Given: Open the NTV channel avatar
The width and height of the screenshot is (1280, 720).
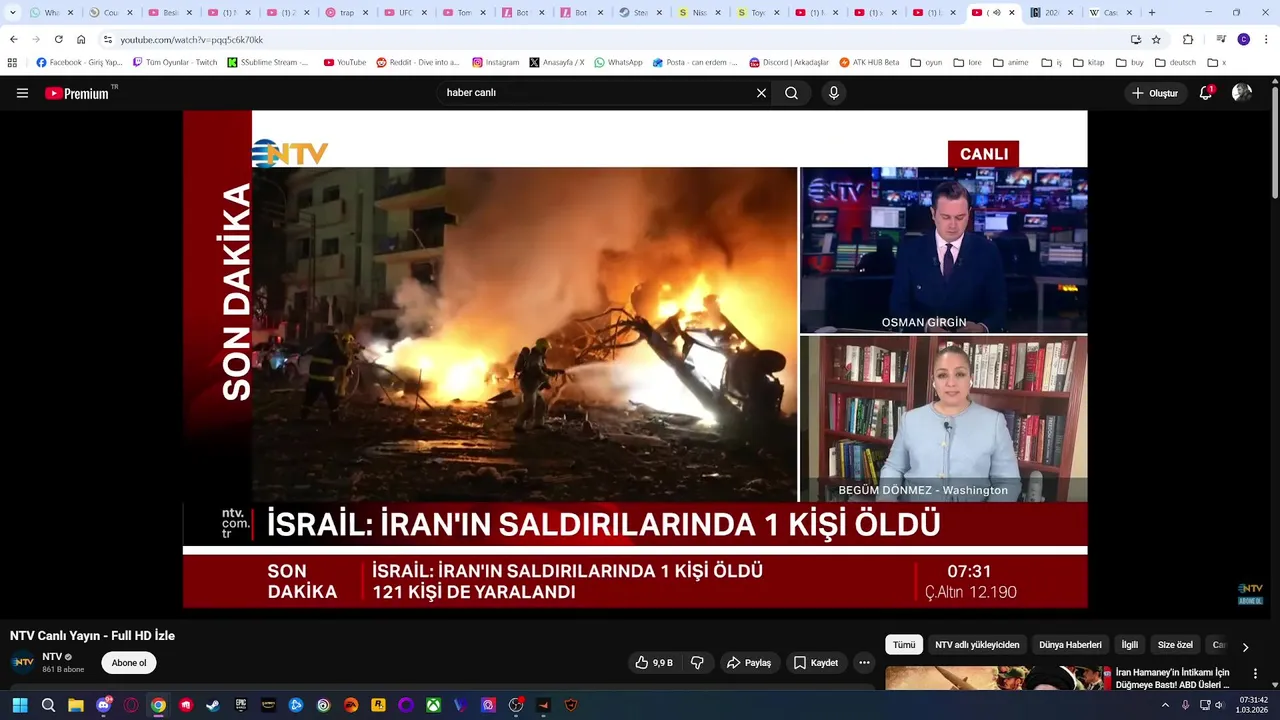Looking at the screenshot, I should pyautogui.click(x=22, y=662).
